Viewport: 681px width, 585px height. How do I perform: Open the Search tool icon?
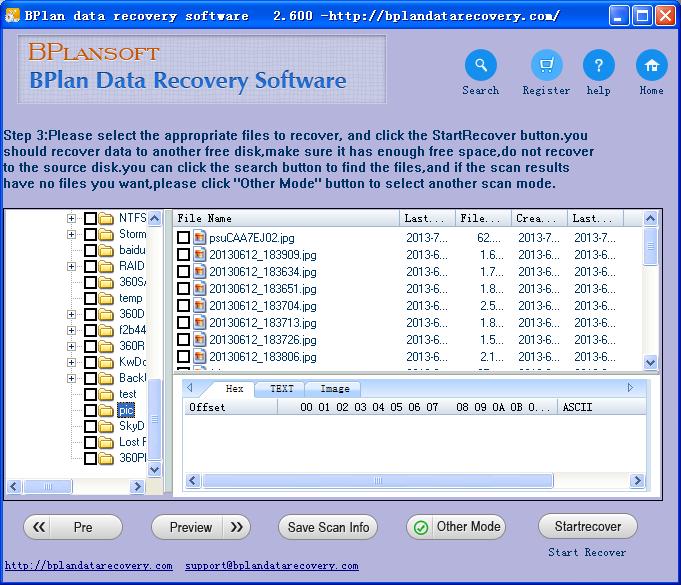pyautogui.click(x=480, y=66)
